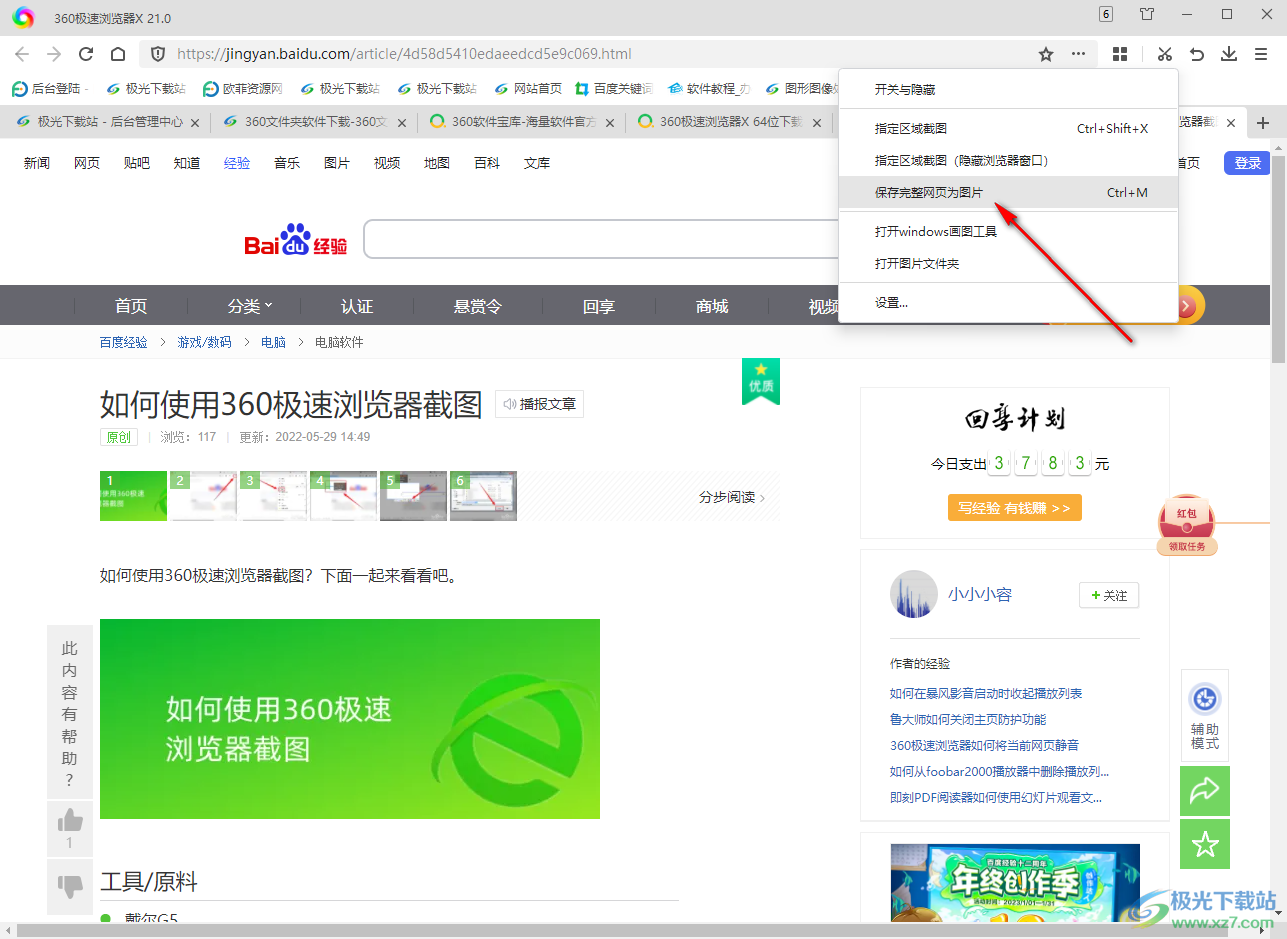Click the 红包 领取任务 badge
1287x939 pixels.
[x=1186, y=525]
